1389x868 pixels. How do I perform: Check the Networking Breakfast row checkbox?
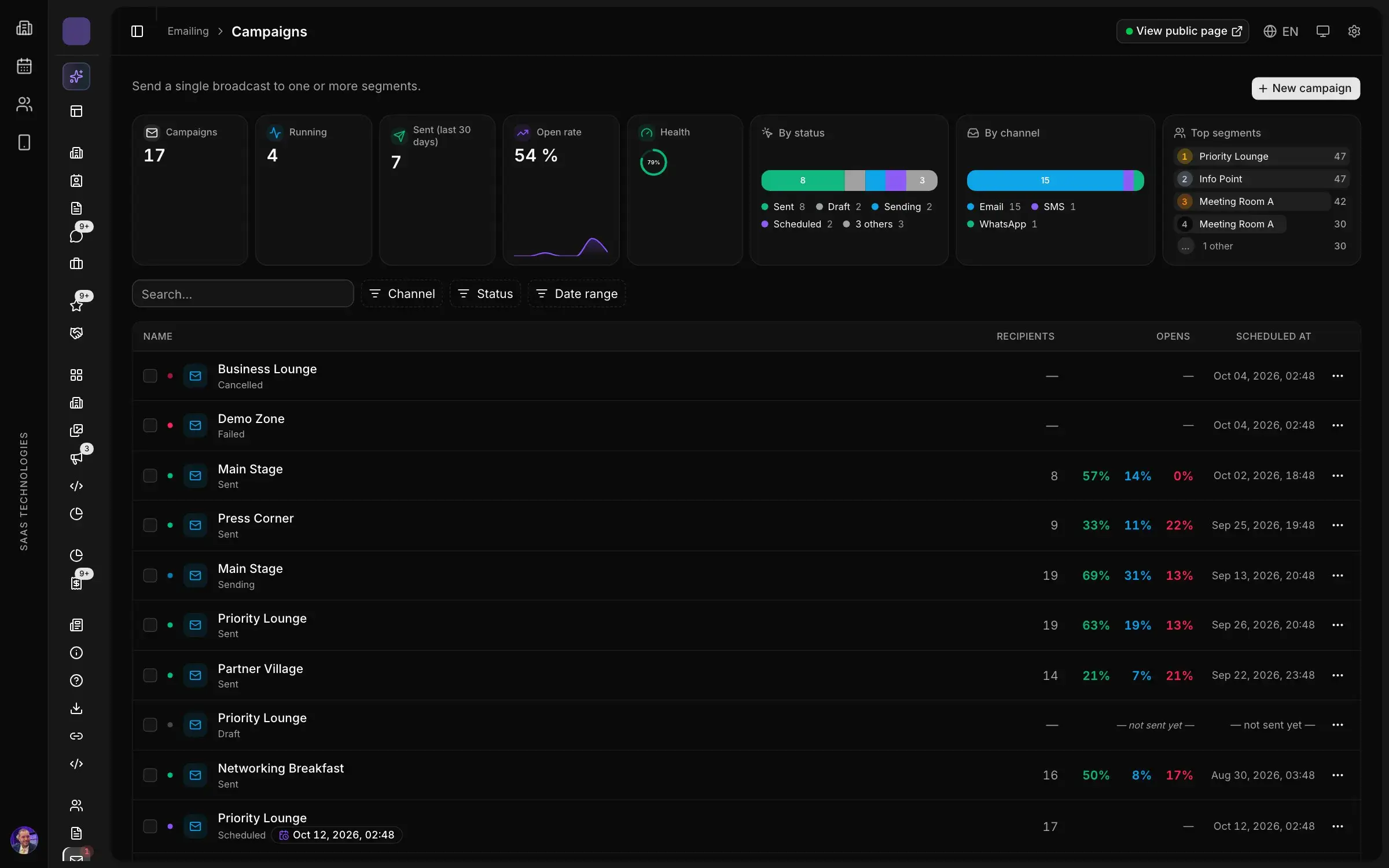pos(150,775)
